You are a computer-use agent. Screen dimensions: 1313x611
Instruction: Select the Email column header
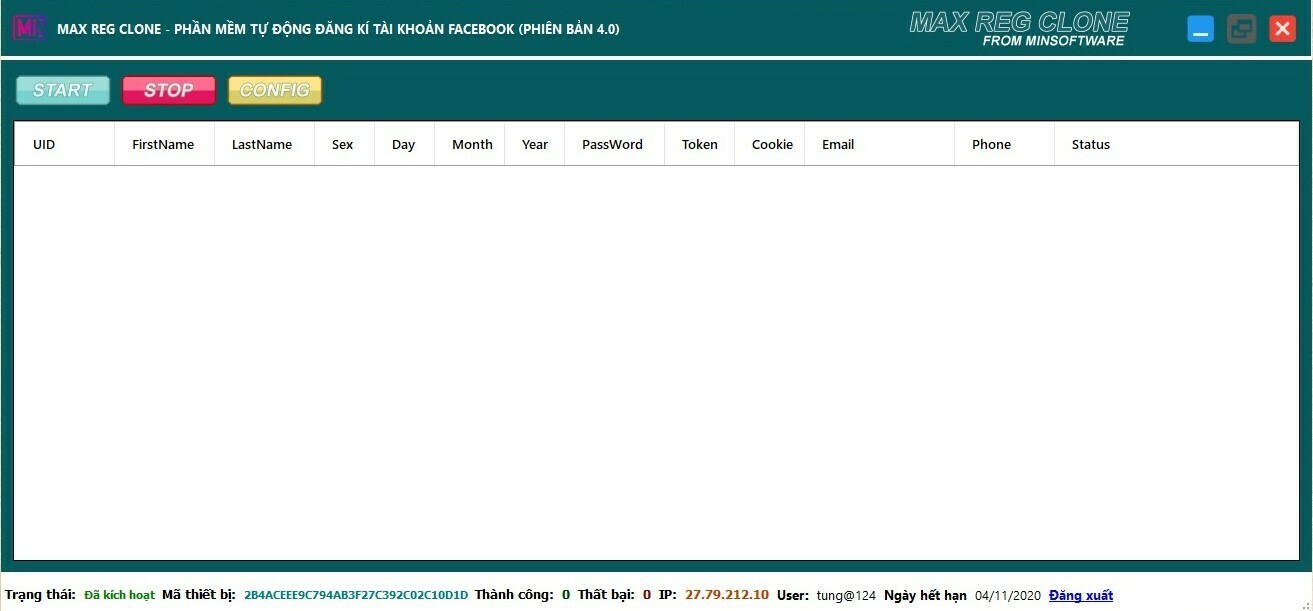point(880,144)
